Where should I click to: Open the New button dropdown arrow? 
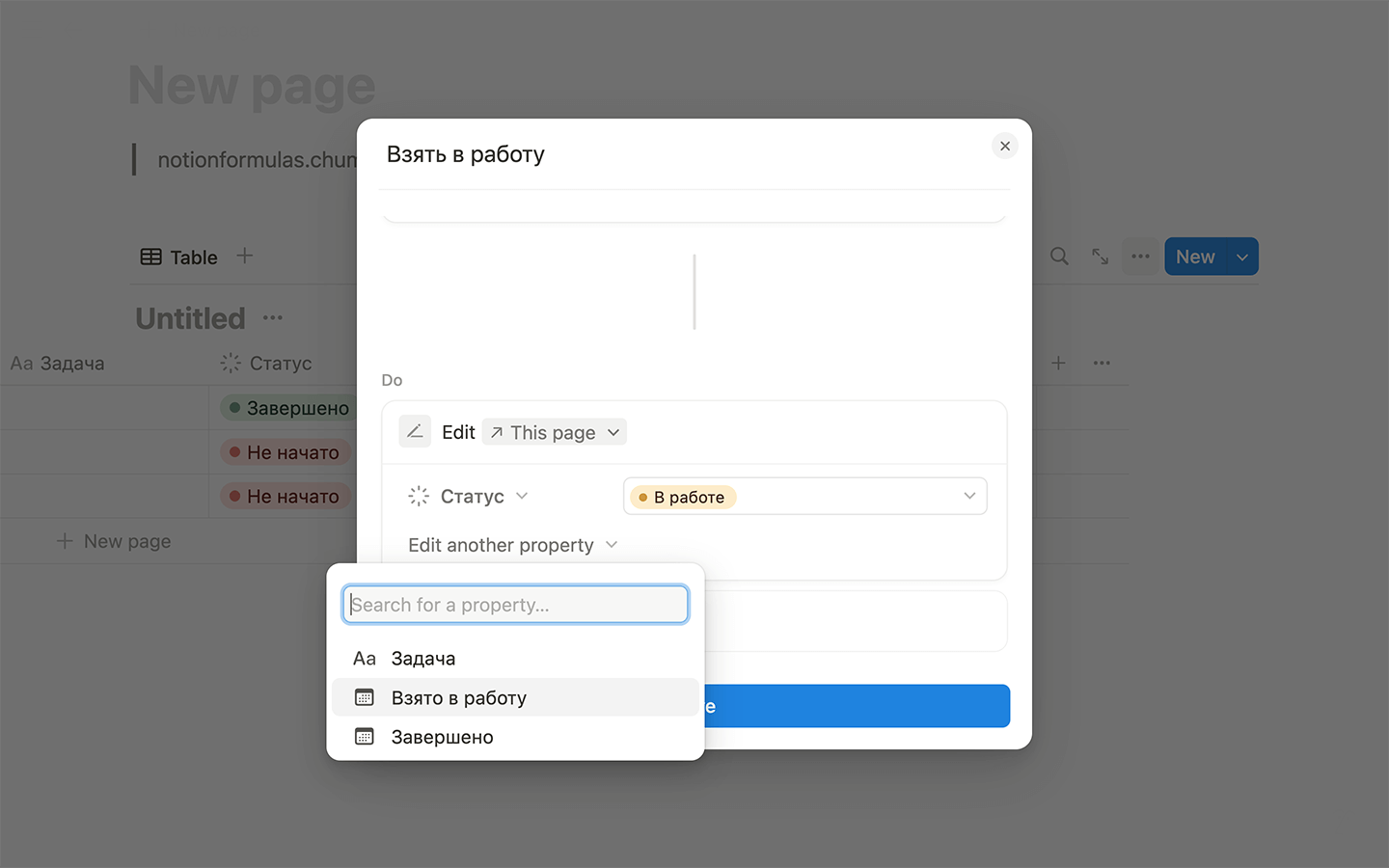(x=1242, y=257)
